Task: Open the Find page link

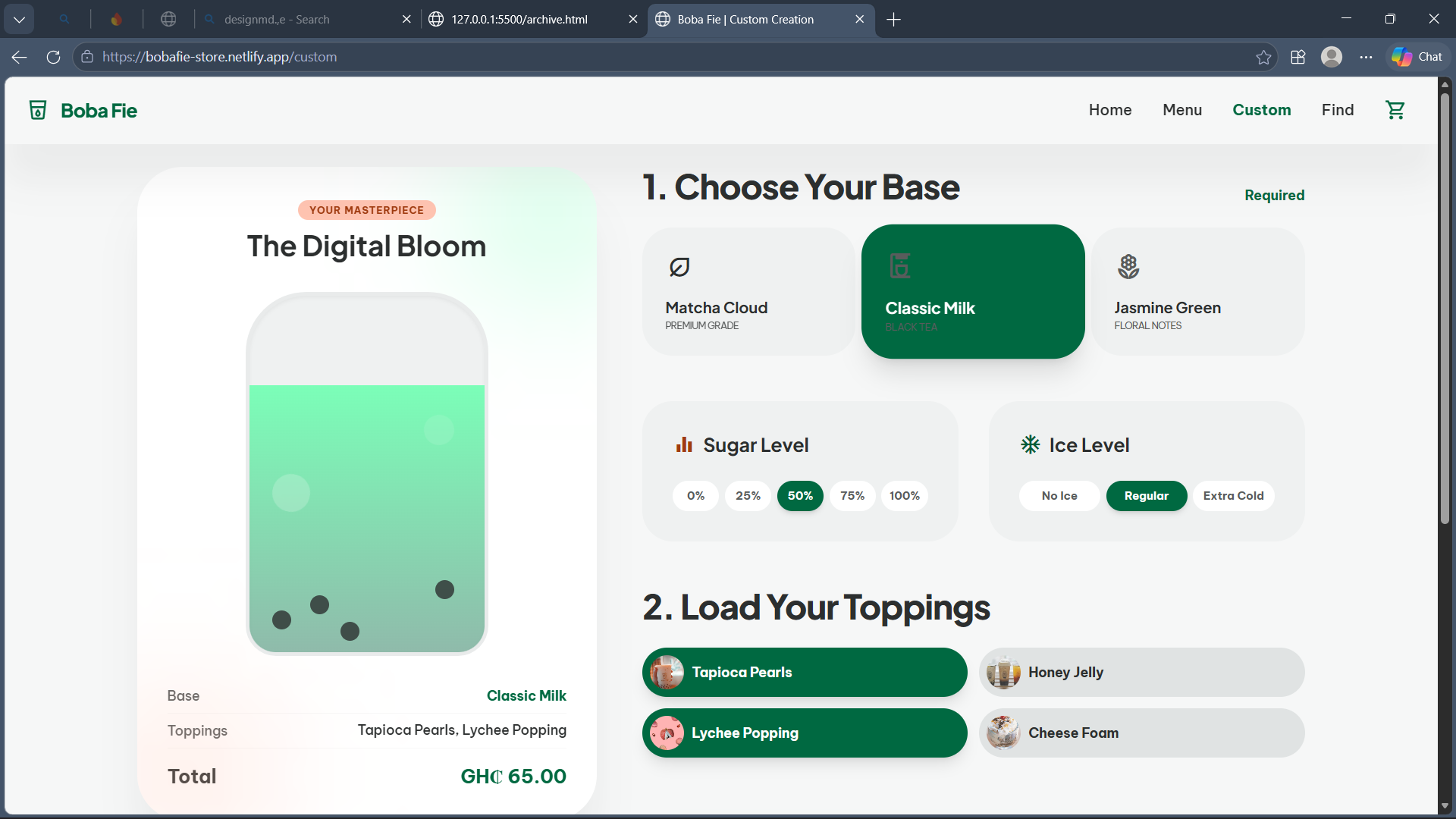Action: pyautogui.click(x=1337, y=110)
